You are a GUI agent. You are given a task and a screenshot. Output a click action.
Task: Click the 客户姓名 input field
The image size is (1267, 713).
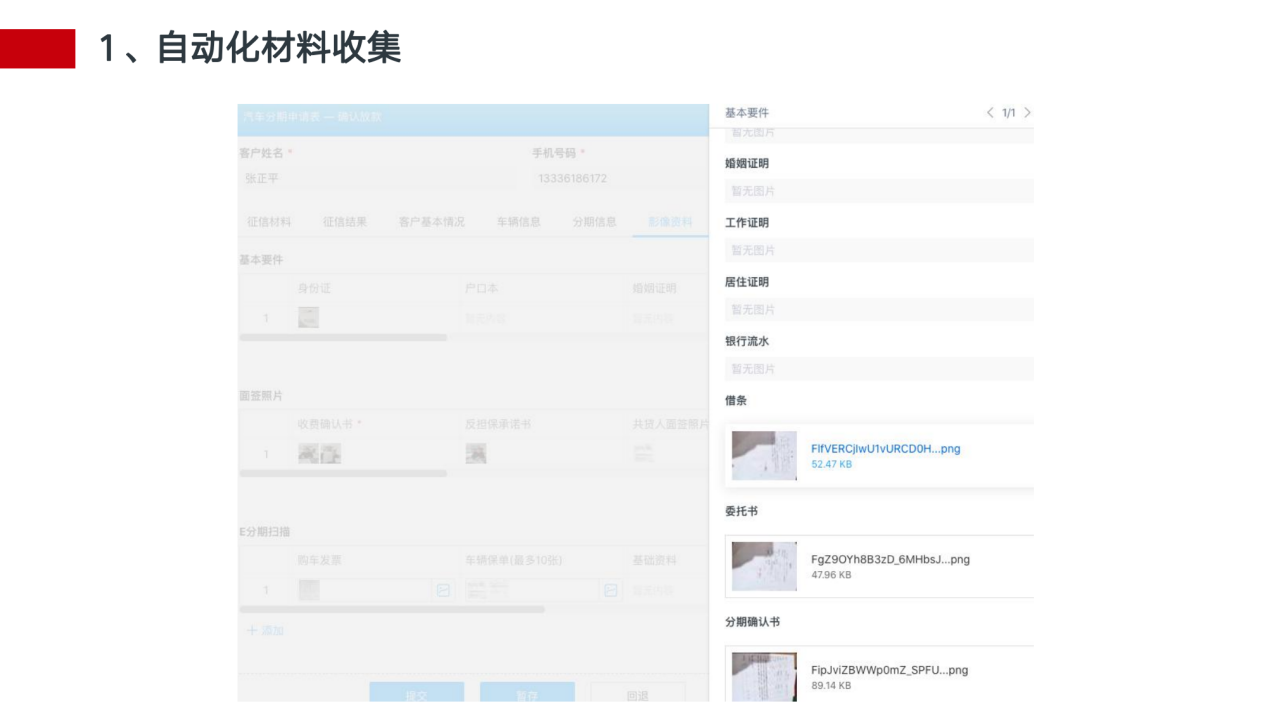(x=375, y=179)
